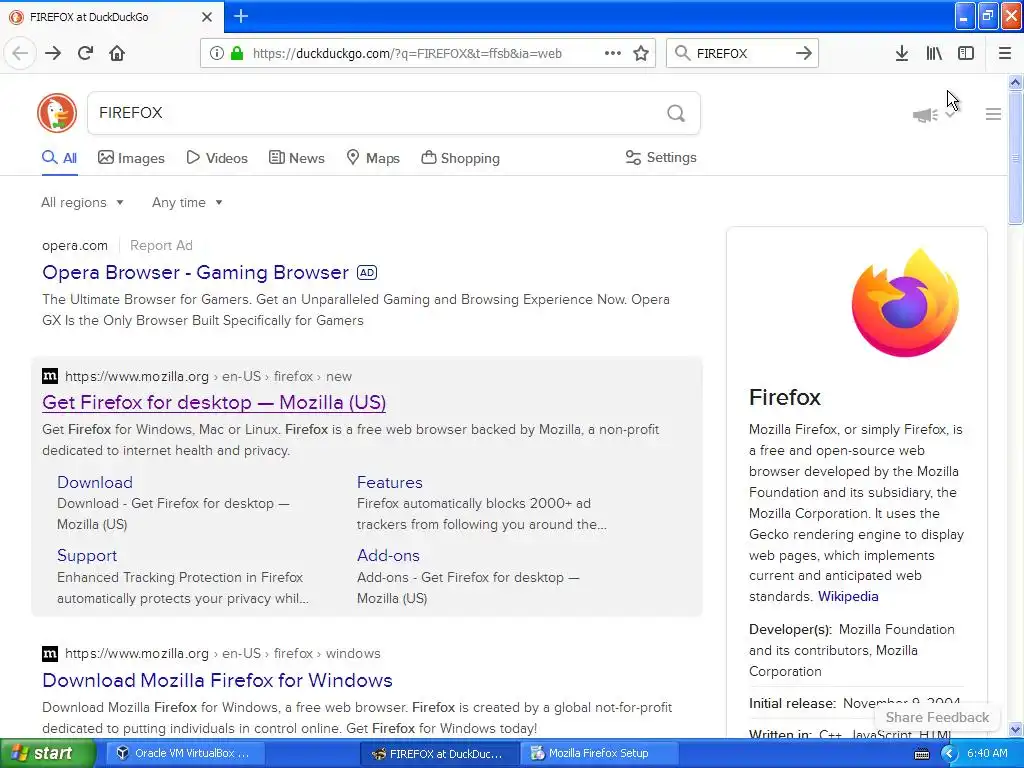The image size is (1024, 768).
Task: Switch to the Maps tab
Action: [373, 158]
